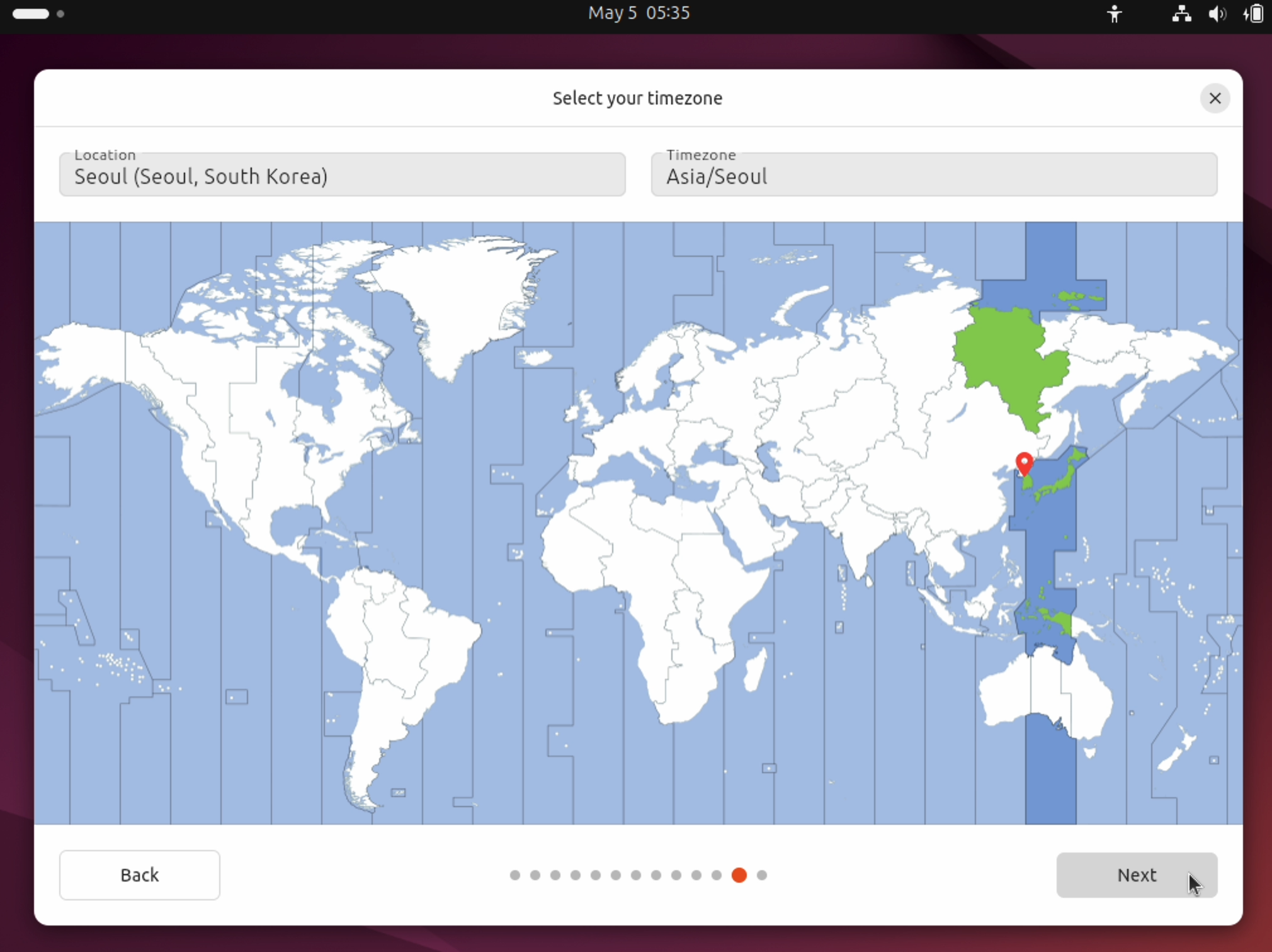This screenshot has width=1272, height=952.
Task: Open the Timezone Asia/Seoul combo box
Action: tap(934, 175)
